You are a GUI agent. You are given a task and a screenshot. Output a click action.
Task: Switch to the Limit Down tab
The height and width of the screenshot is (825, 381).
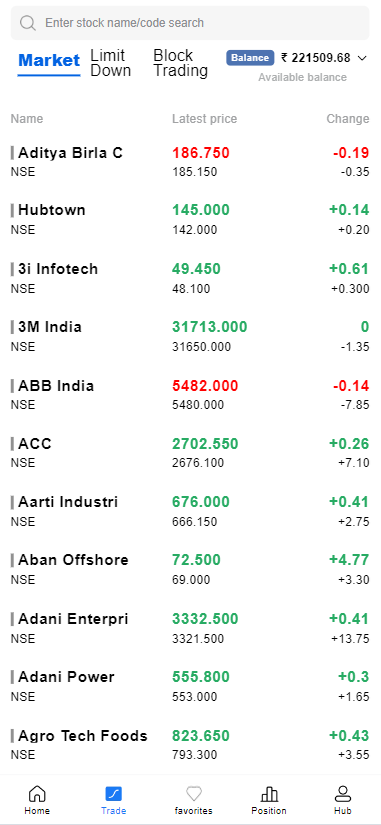pyautogui.click(x=111, y=63)
